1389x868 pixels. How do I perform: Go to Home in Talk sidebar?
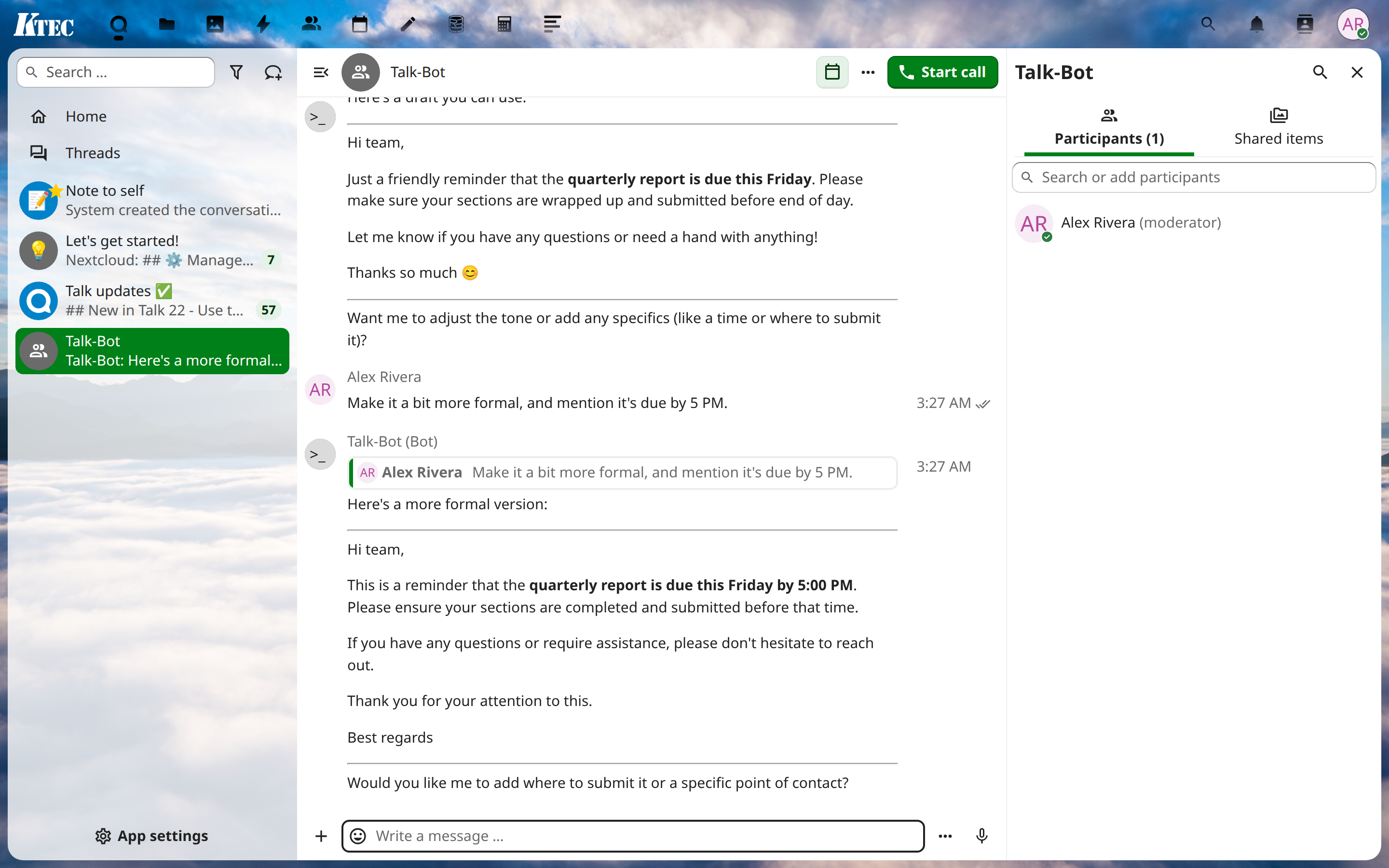(152, 117)
